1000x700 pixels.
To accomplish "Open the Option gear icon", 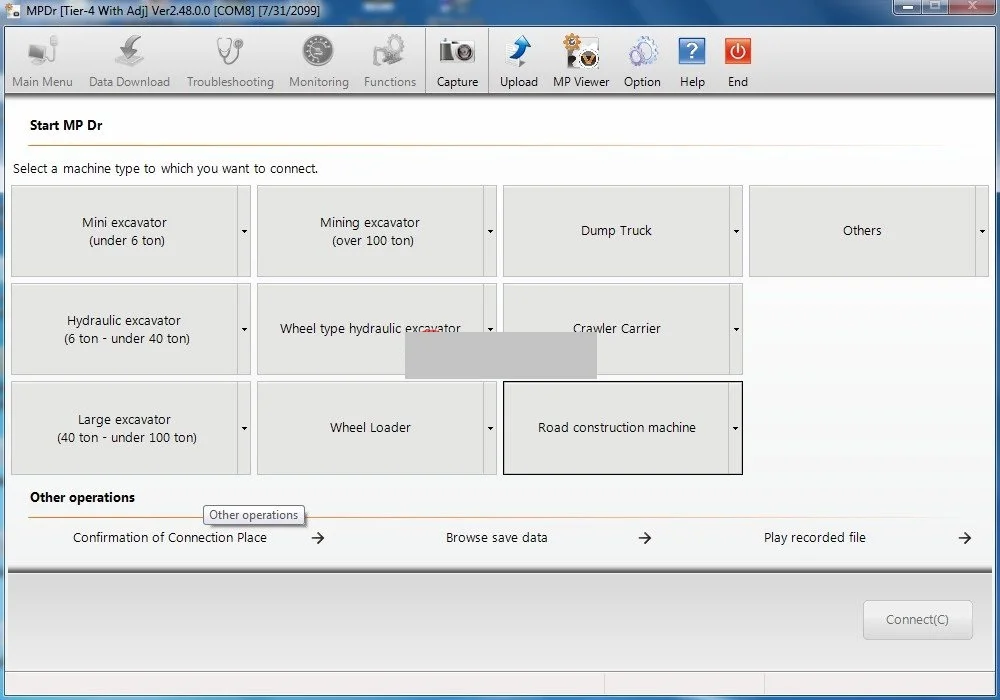I will [x=641, y=55].
